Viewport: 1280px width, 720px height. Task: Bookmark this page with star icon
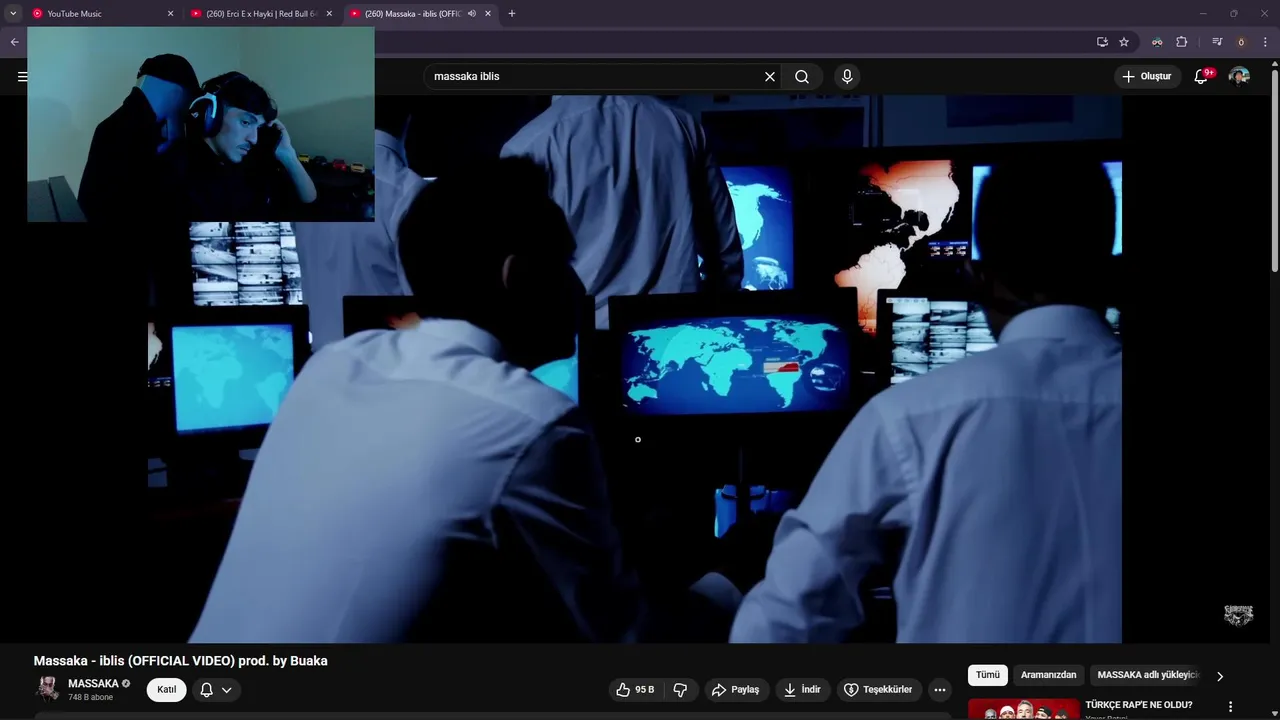(x=1124, y=42)
